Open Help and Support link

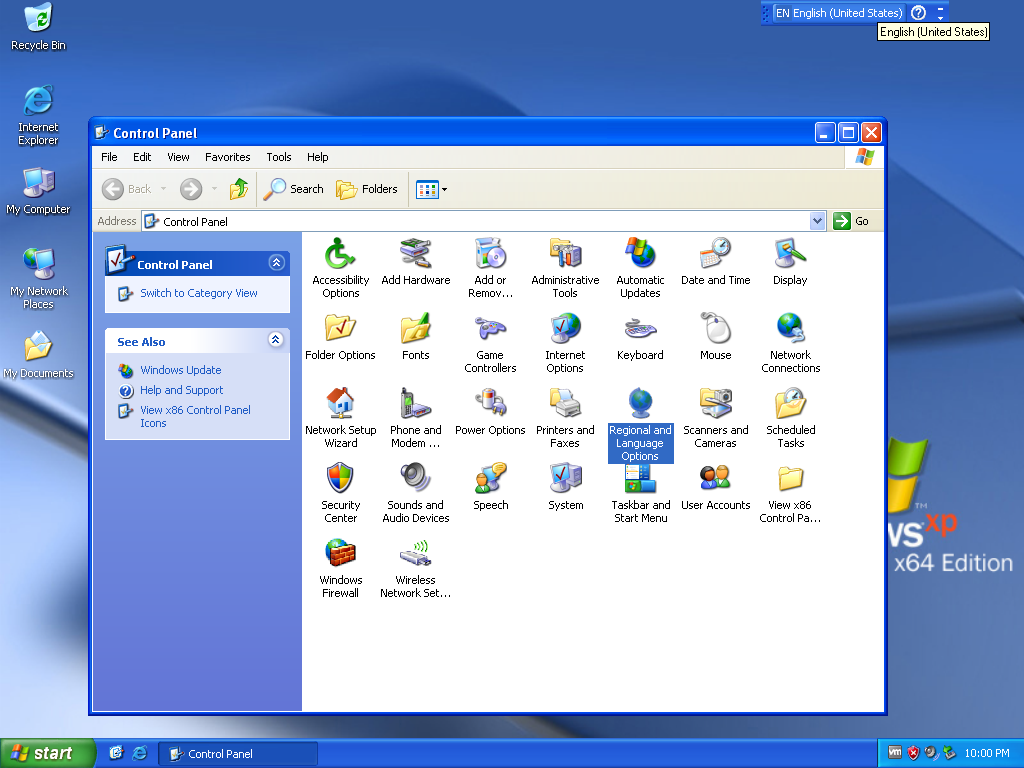coord(182,390)
